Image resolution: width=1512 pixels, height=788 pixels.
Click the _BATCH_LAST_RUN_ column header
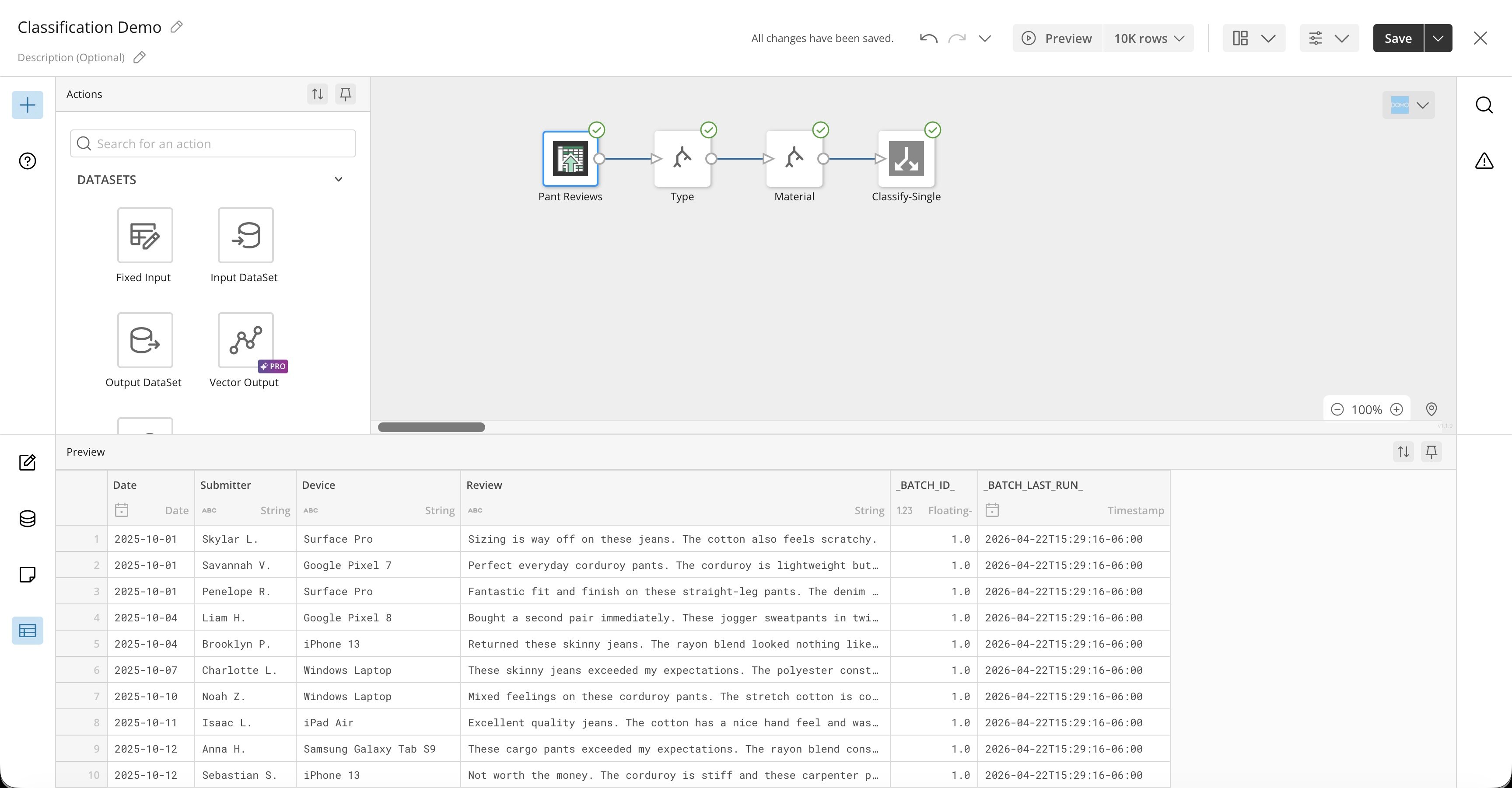pyautogui.click(x=1074, y=498)
